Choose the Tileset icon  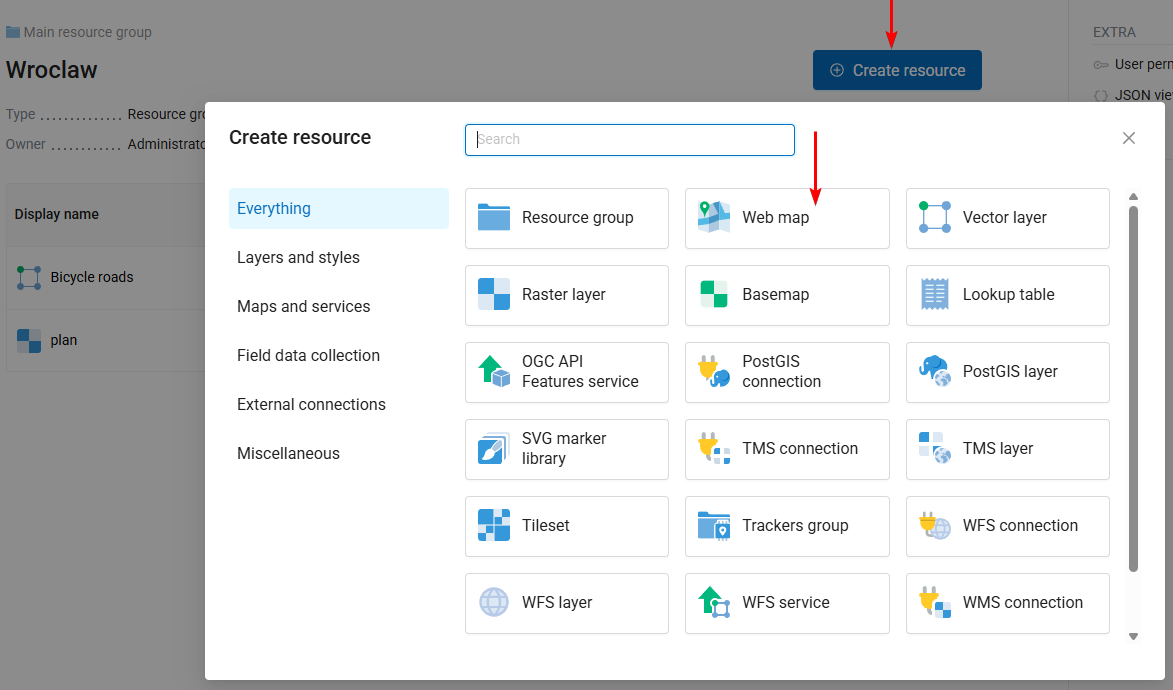pyautogui.click(x=494, y=526)
